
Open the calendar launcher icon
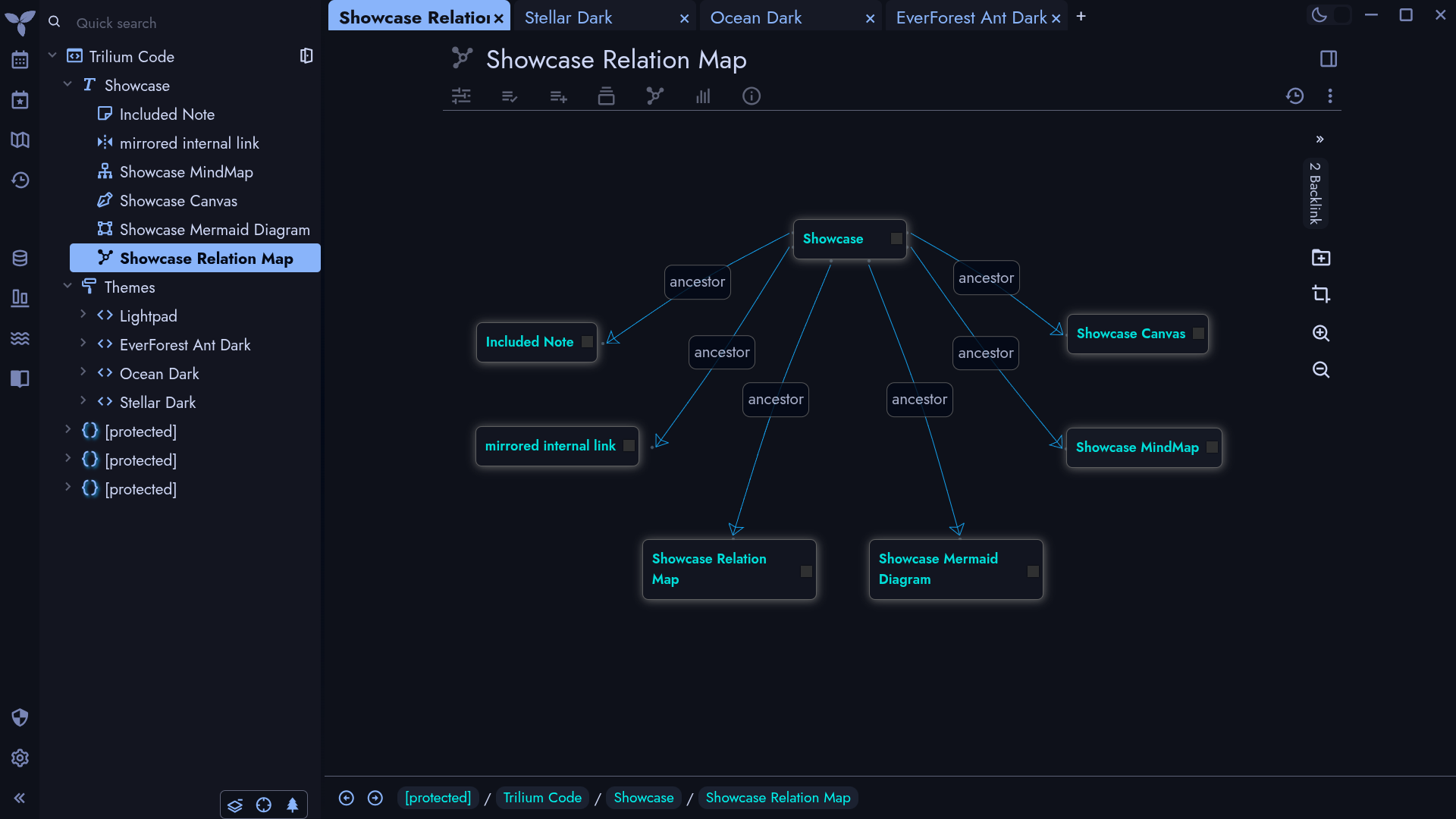[20, 60]
